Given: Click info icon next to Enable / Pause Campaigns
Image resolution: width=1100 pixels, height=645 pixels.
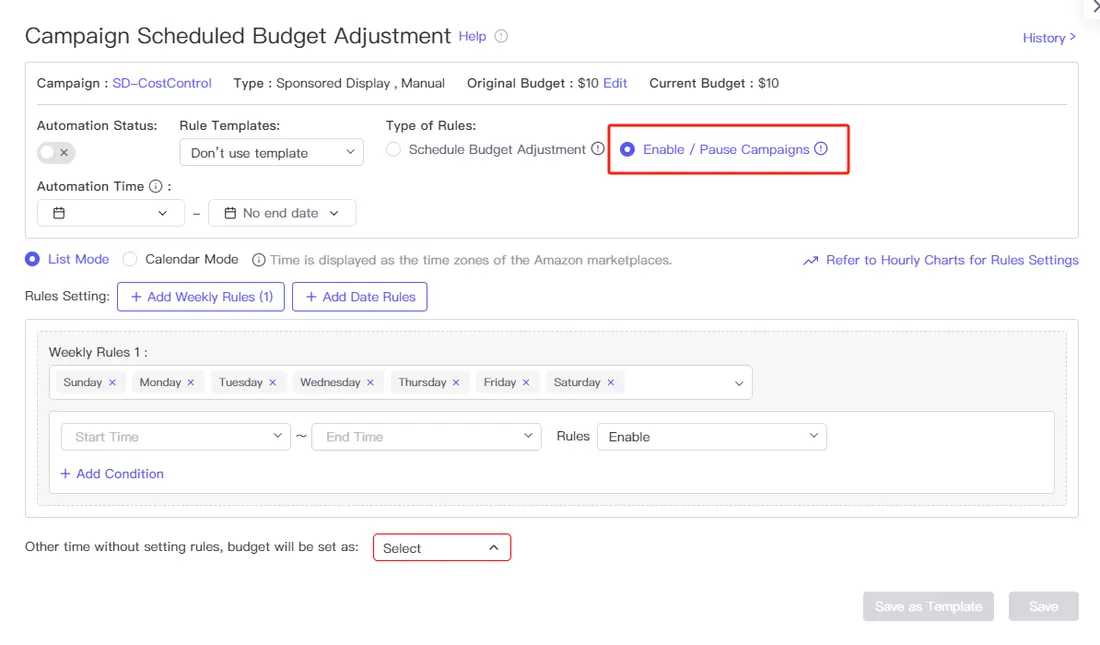Looking at the screenshot, I should pyautogui.click(x=821, y=149).
